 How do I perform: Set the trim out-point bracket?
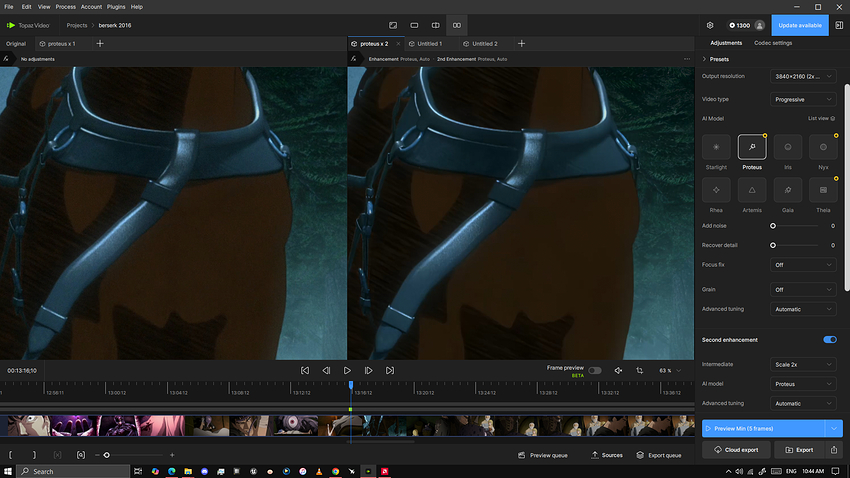tap(34, 455)
